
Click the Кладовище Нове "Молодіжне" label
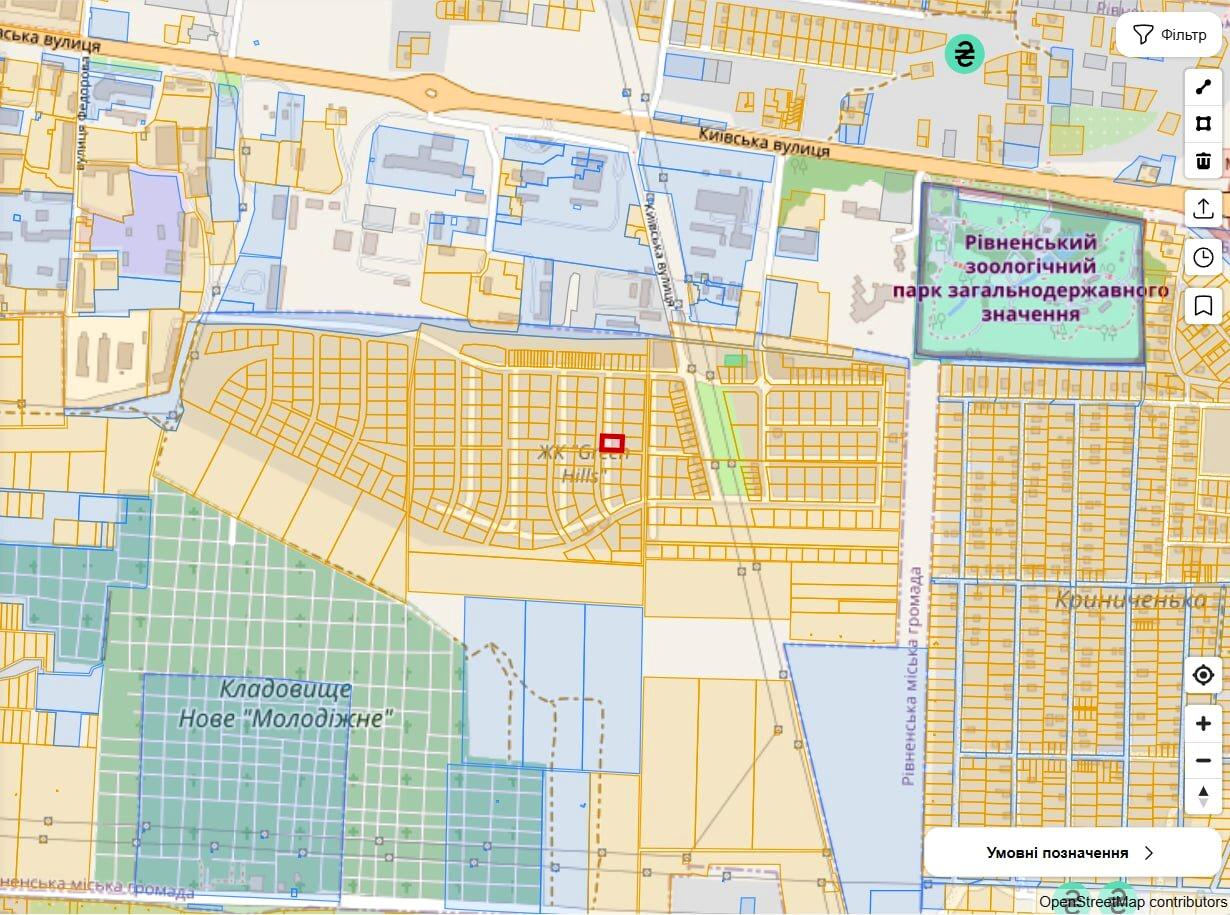[x=286, y=703]
